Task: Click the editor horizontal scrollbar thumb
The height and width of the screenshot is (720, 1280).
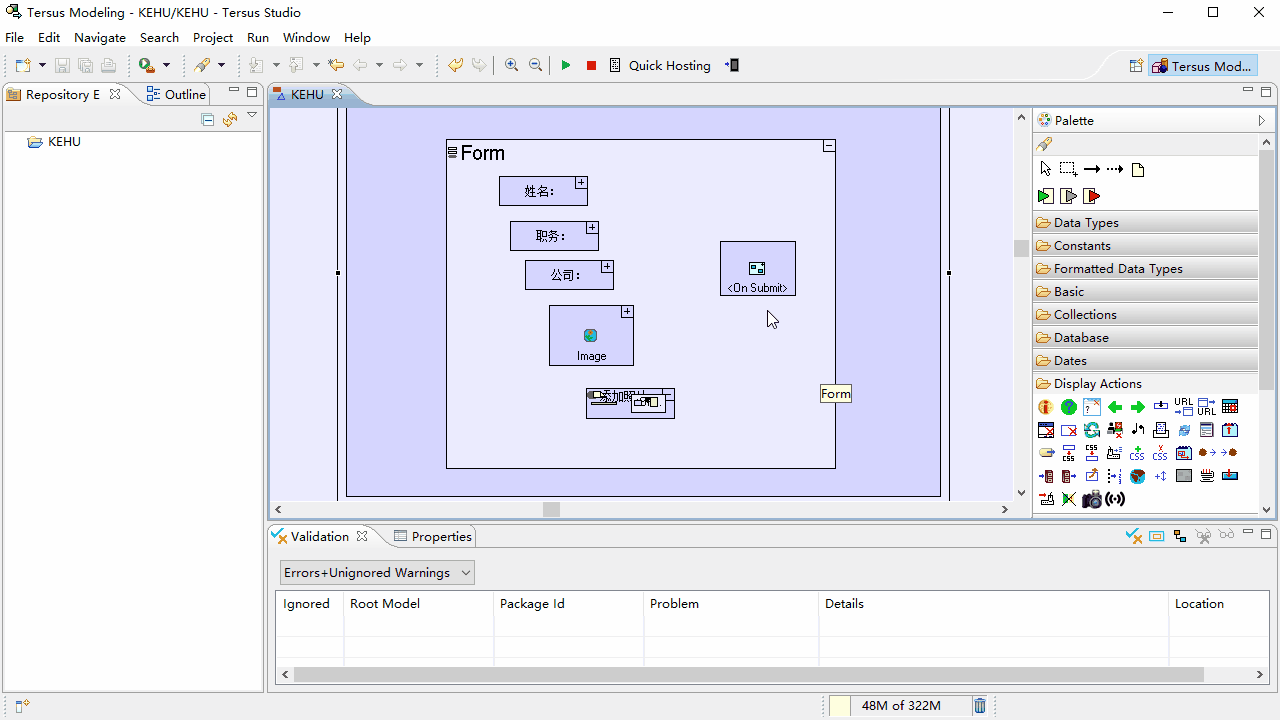Action: pos(551,509)
